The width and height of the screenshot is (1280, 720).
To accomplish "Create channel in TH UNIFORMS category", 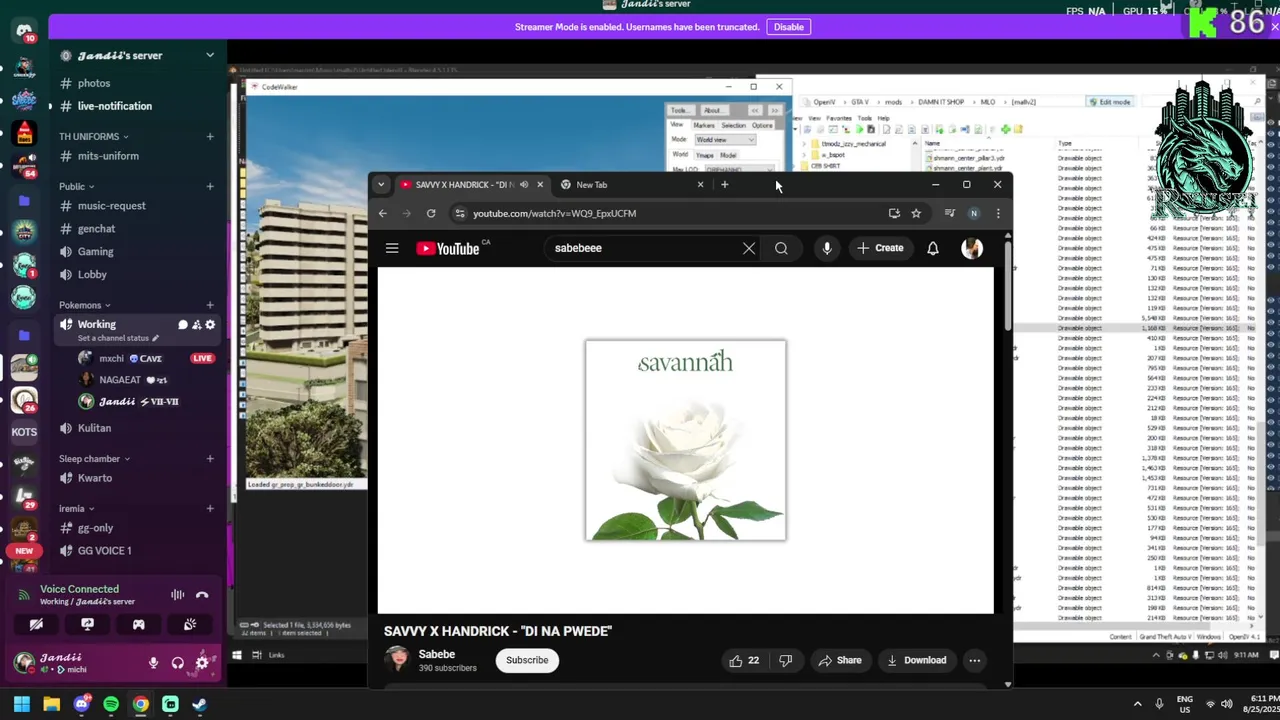I will click(210, 136).
